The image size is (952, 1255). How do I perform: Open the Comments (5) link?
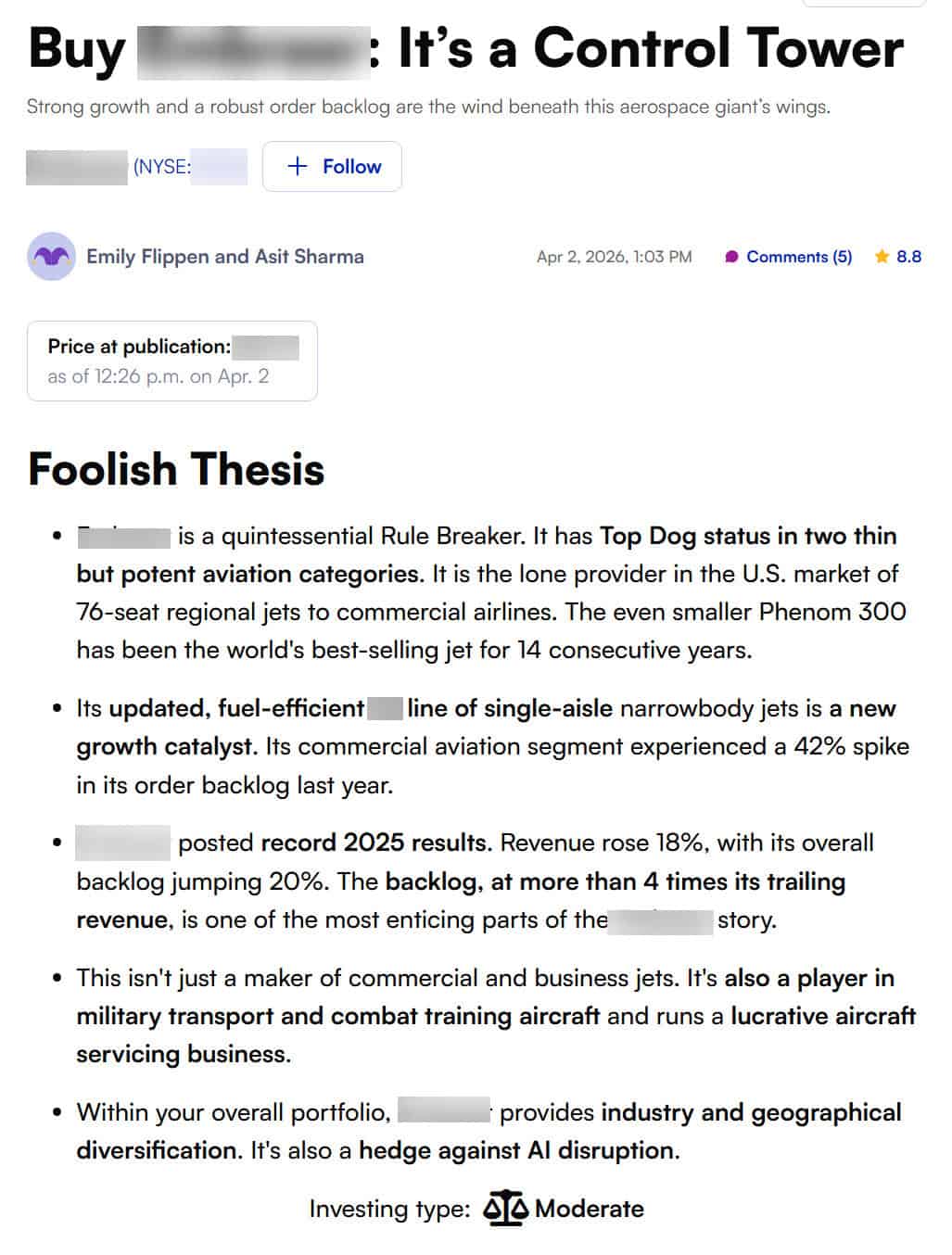[x=800, y=257]
